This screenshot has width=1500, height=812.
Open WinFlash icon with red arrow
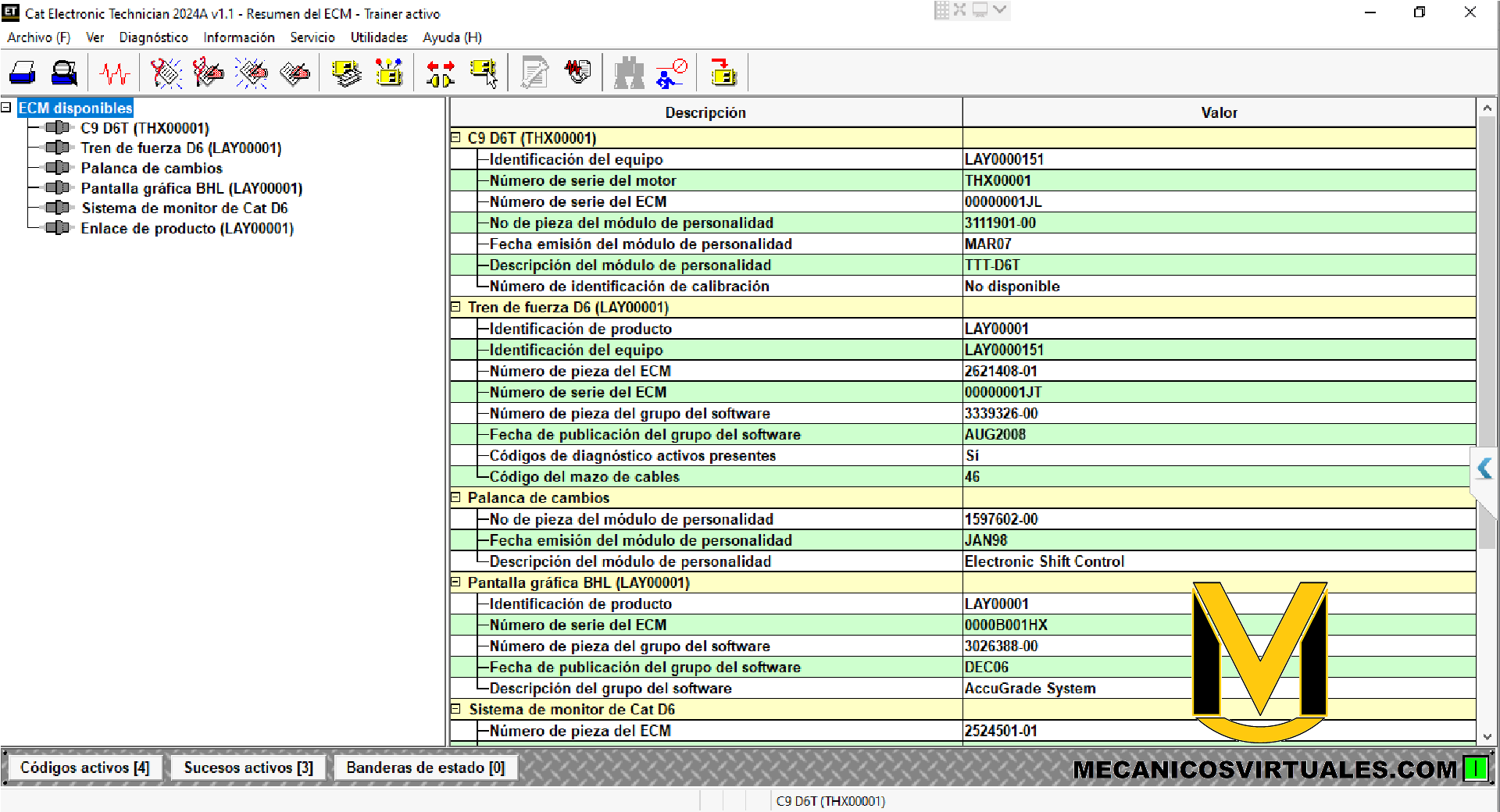723,73
